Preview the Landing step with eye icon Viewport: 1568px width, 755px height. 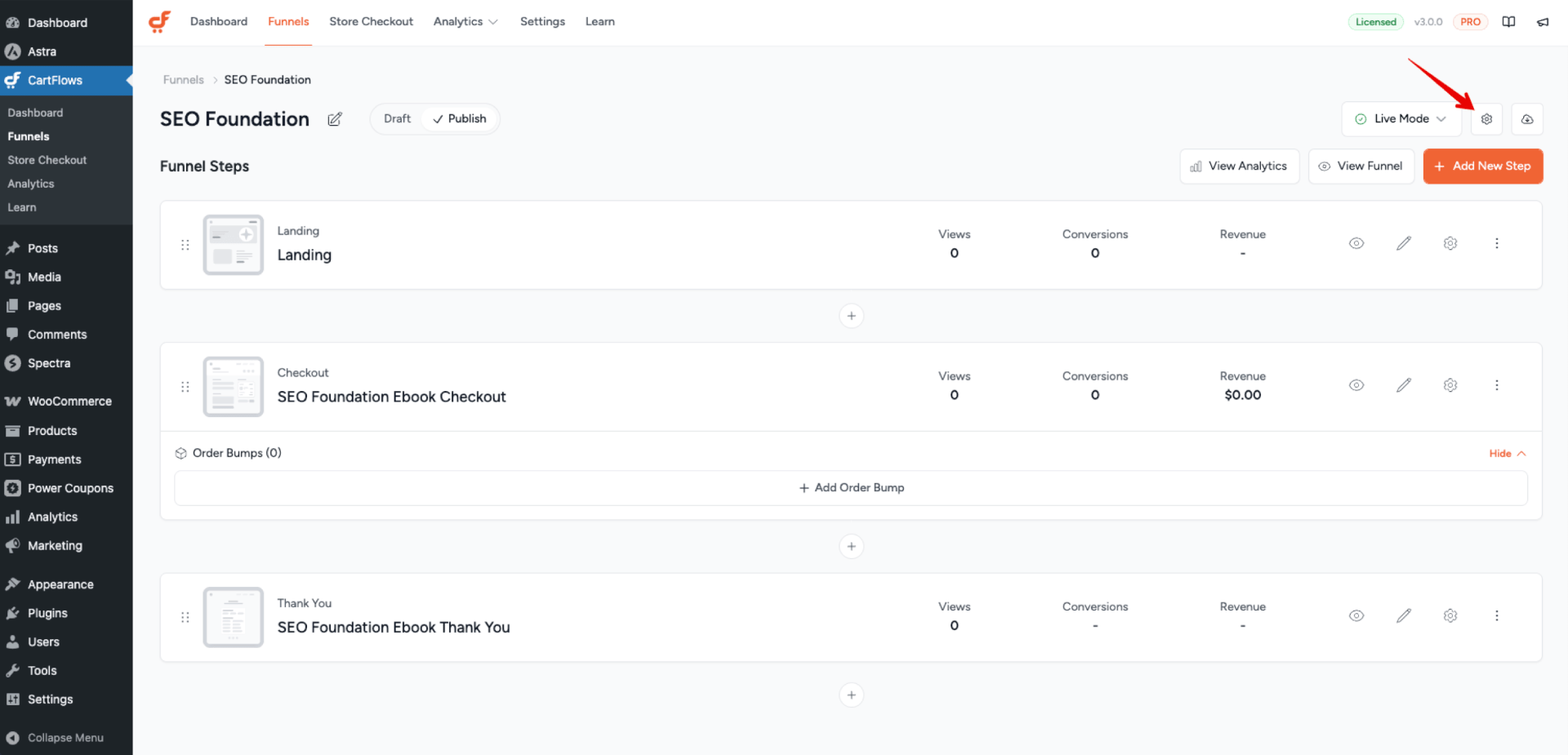click(x=1356, y=243)
